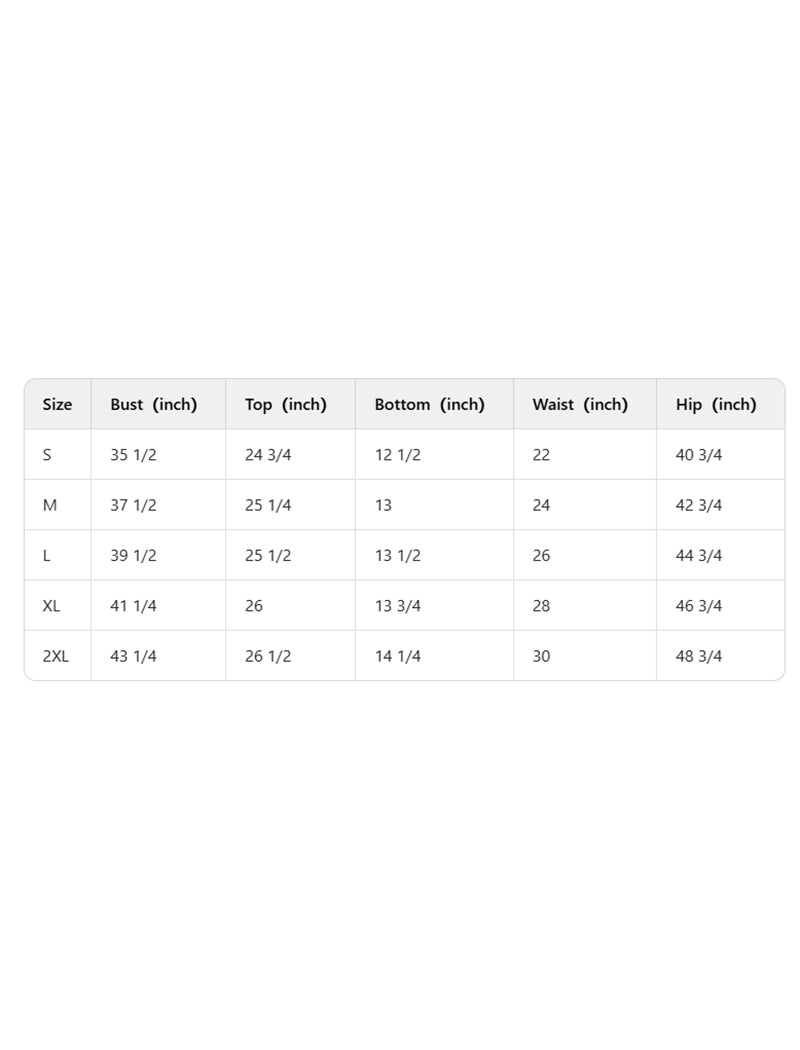Click the Size column header
Viewport: 800px width, 1050px height.
(x=57, y=405)
